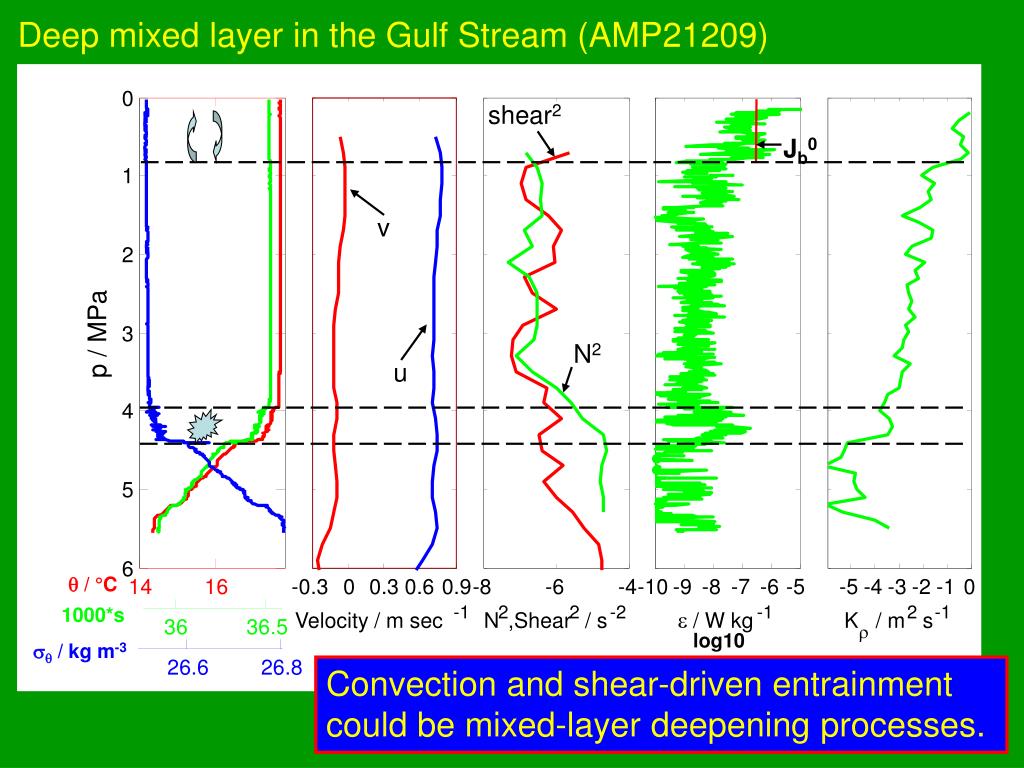The image size is (1024, 768).
Task: Click the '16' temperature tick value
Action: point(216,586)
